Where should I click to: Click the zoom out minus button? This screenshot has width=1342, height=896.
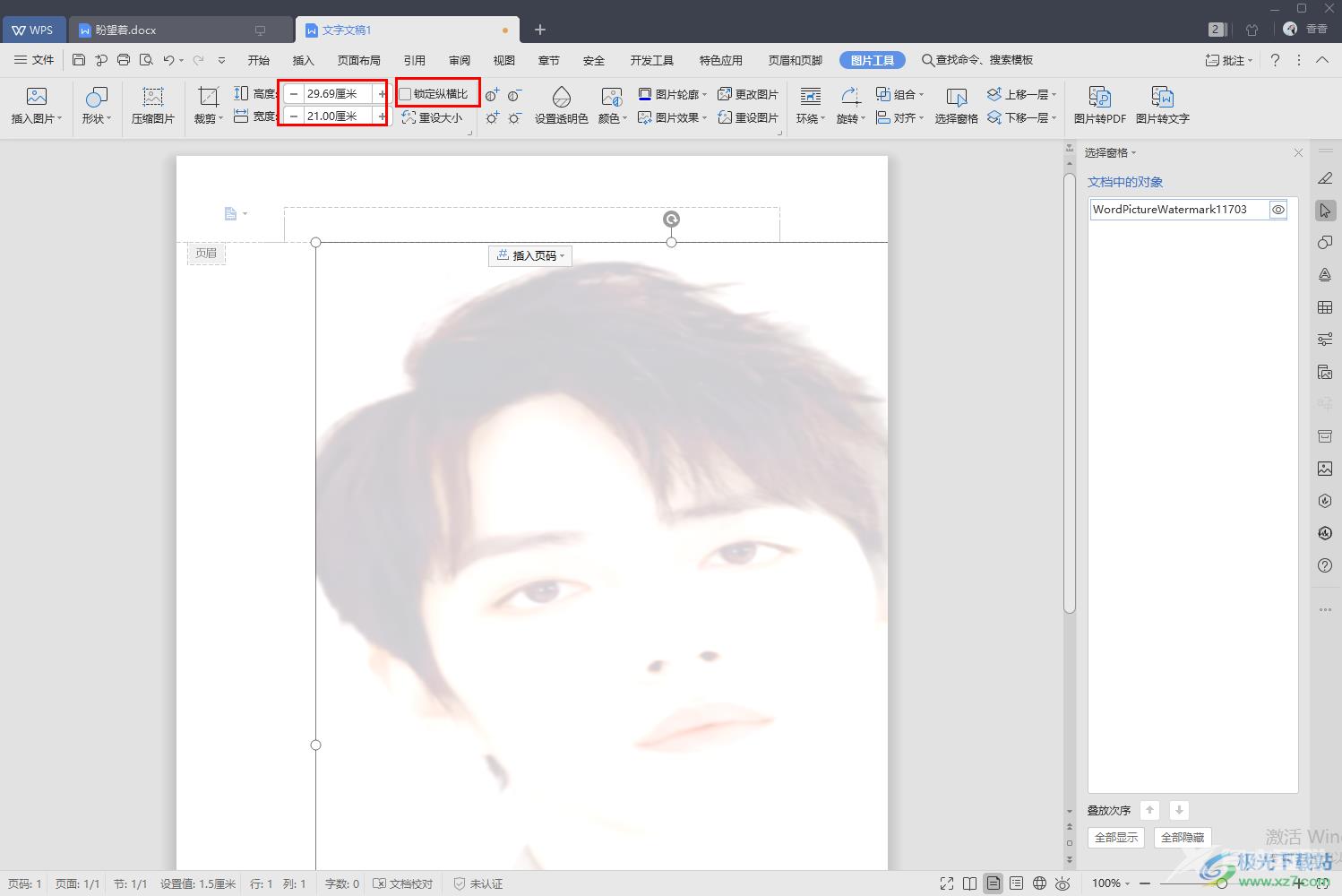tap(1145, 883)
